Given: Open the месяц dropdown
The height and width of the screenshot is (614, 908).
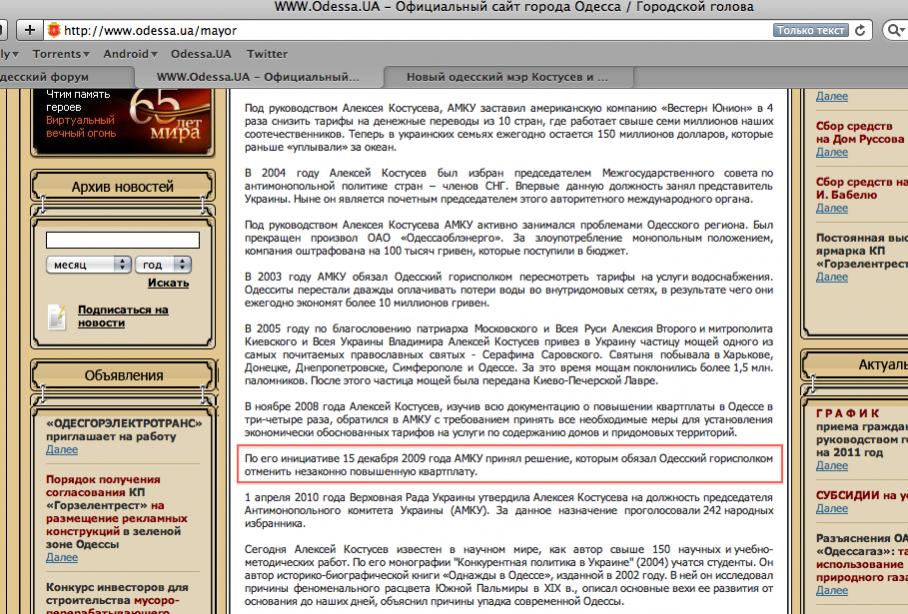Looking at the screenshot, I should pos(88,265).
